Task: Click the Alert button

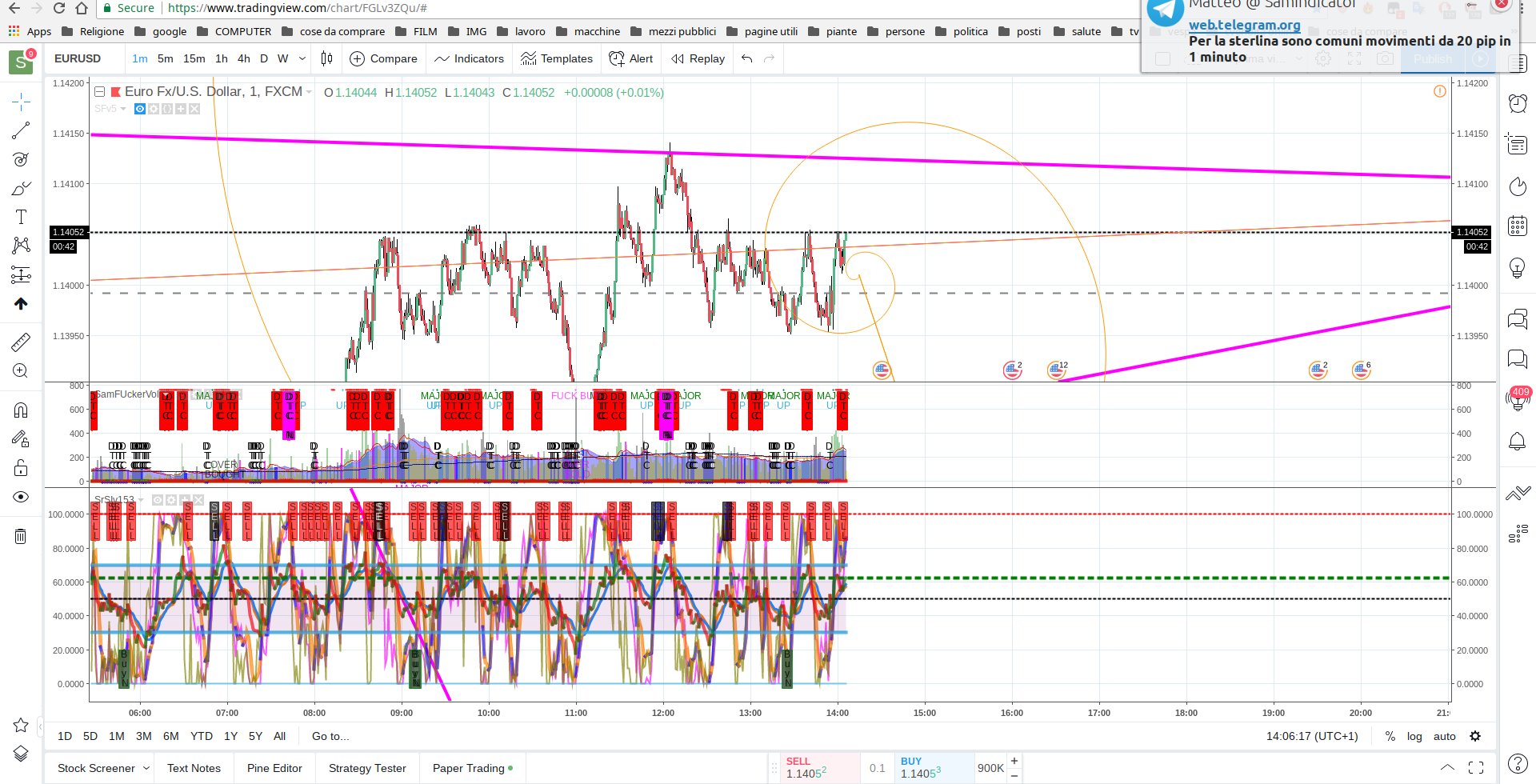Action: (x=631, y=58)
